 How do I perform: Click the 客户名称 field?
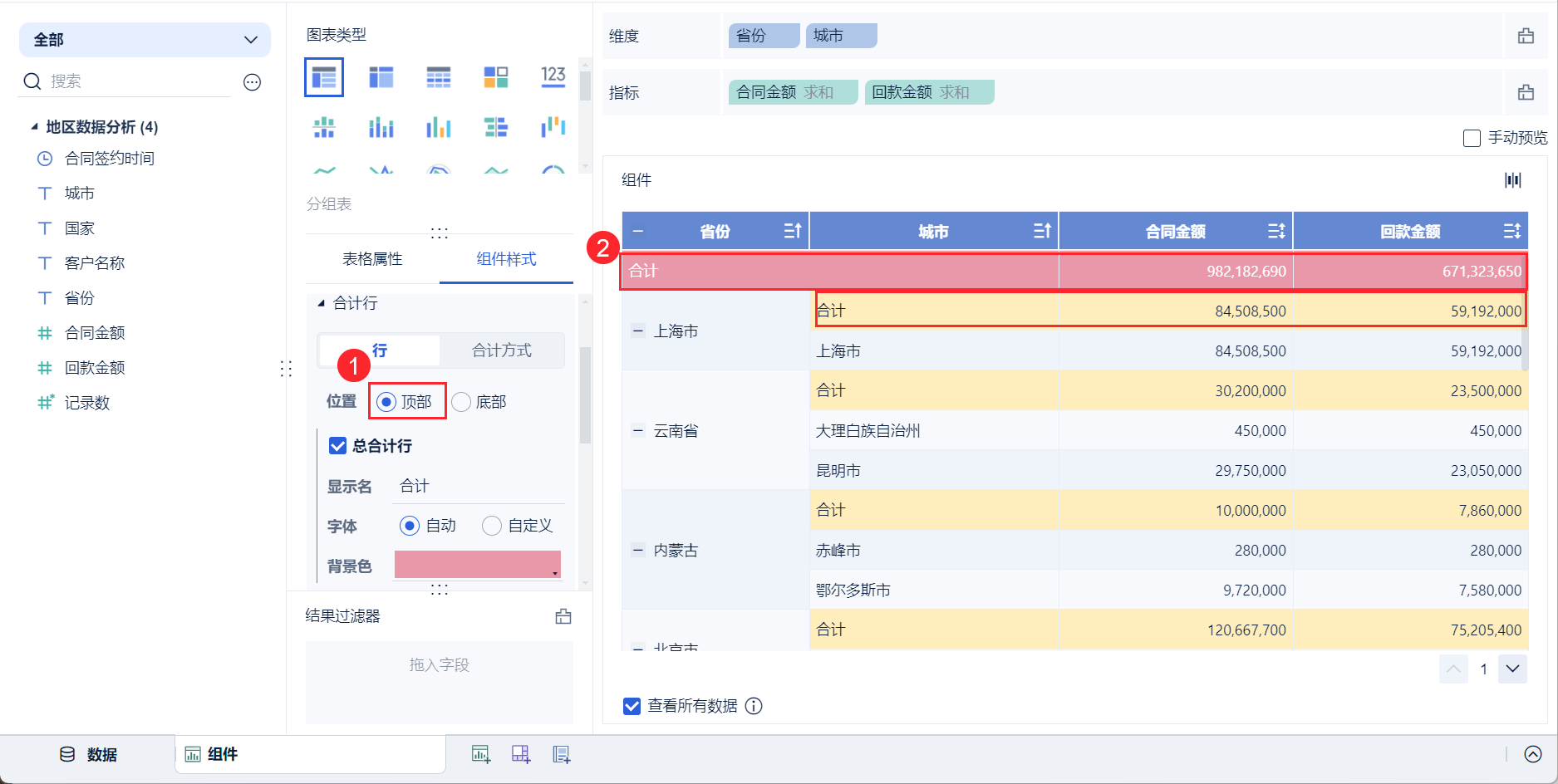pyautogui.click(x=95, y=263)
